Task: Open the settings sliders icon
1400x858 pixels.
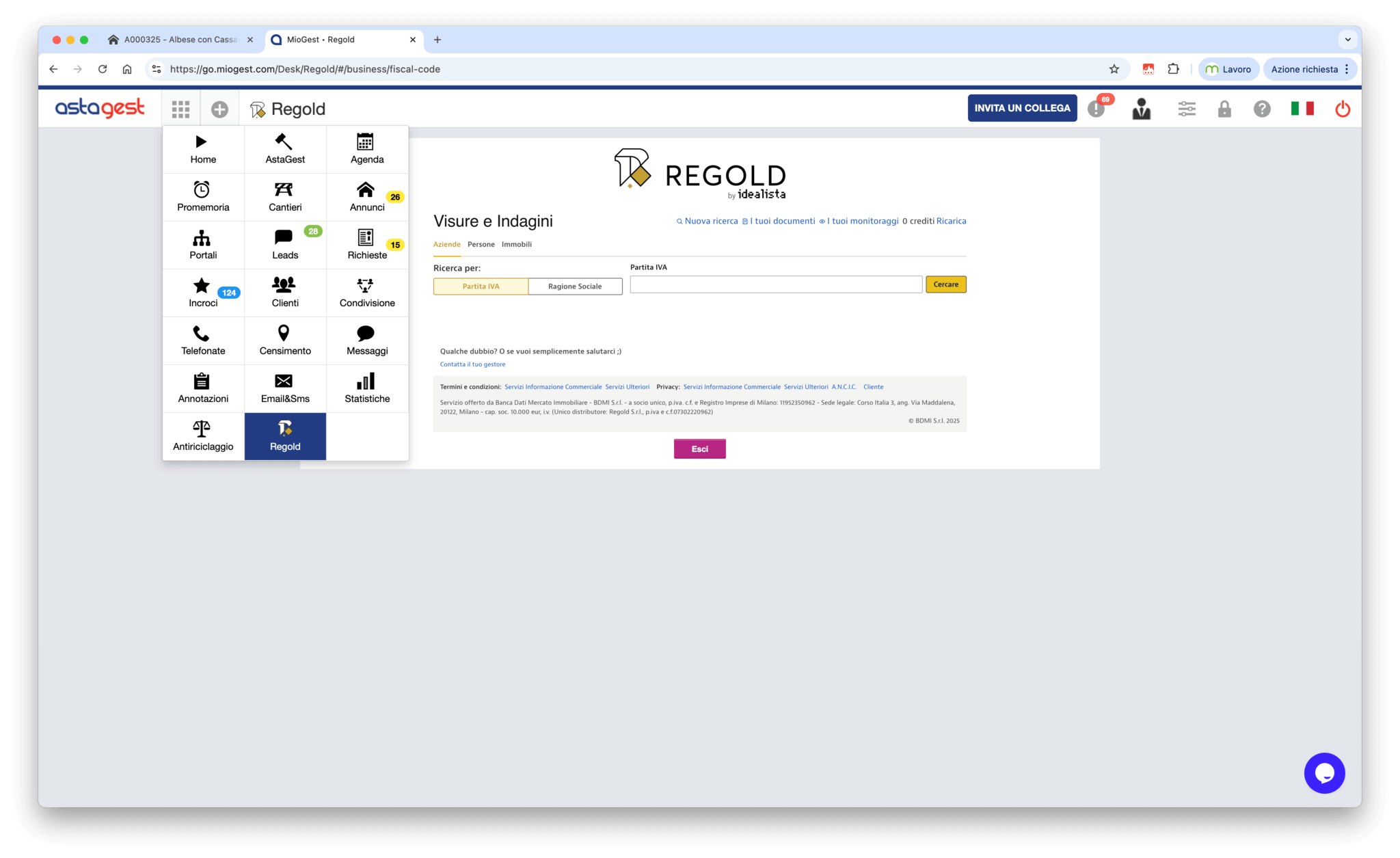Action: tap(1187, 109)
